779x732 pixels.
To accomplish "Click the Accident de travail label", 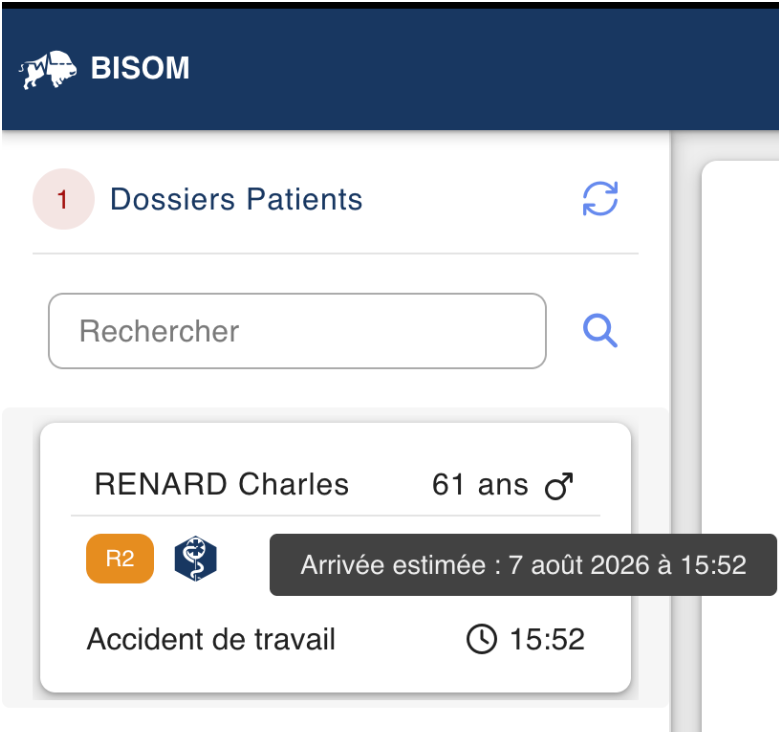I will click(x=211, y=640).
